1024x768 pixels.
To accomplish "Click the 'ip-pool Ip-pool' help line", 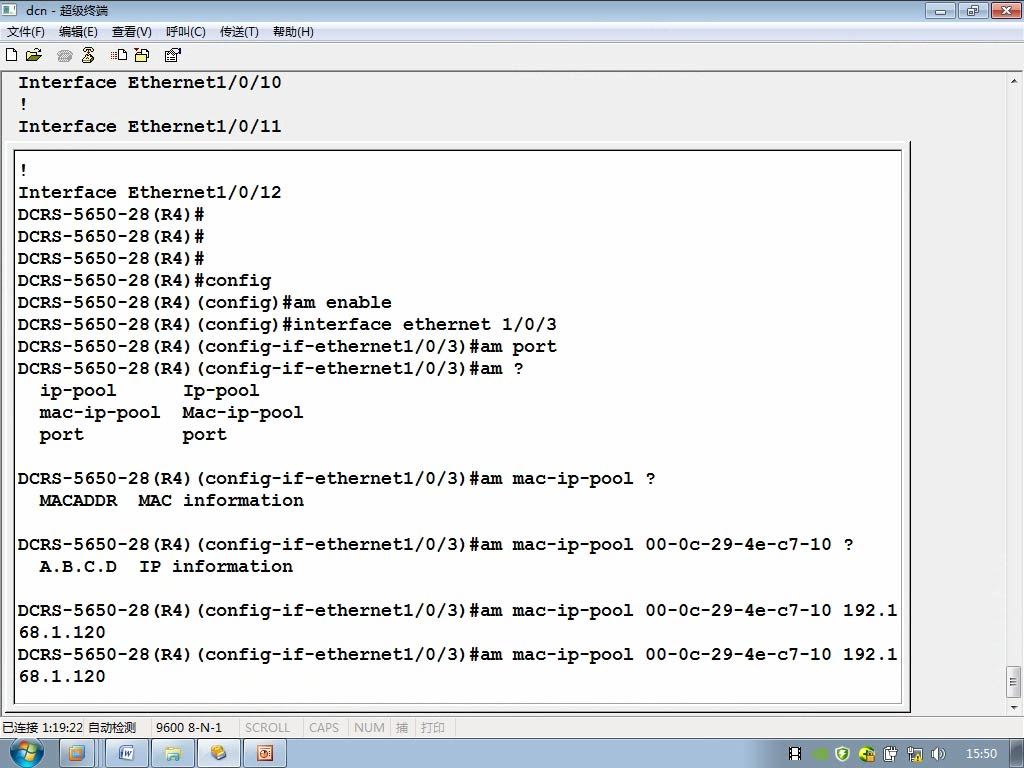I will coord(149,391).
